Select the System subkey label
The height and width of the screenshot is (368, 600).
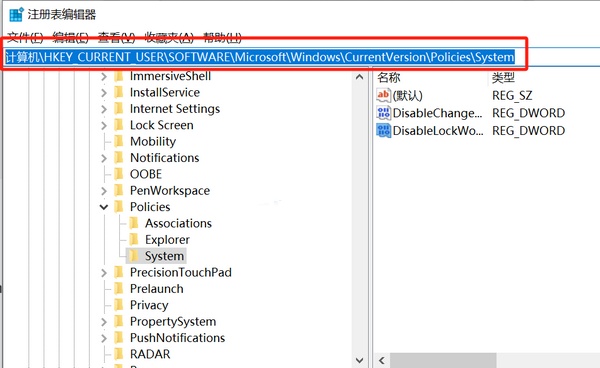164,256
